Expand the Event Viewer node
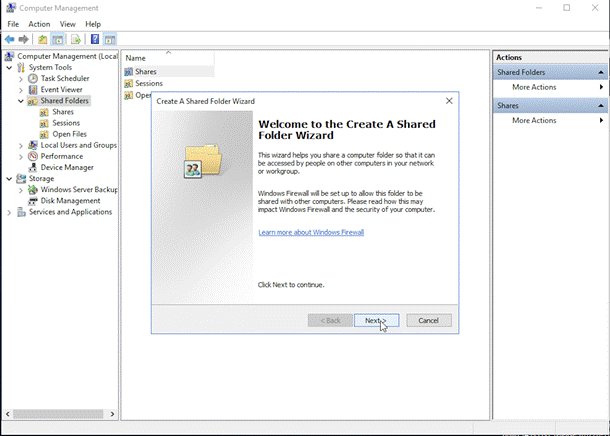Viewport: 610px width, 436px height. click(21, 90)
